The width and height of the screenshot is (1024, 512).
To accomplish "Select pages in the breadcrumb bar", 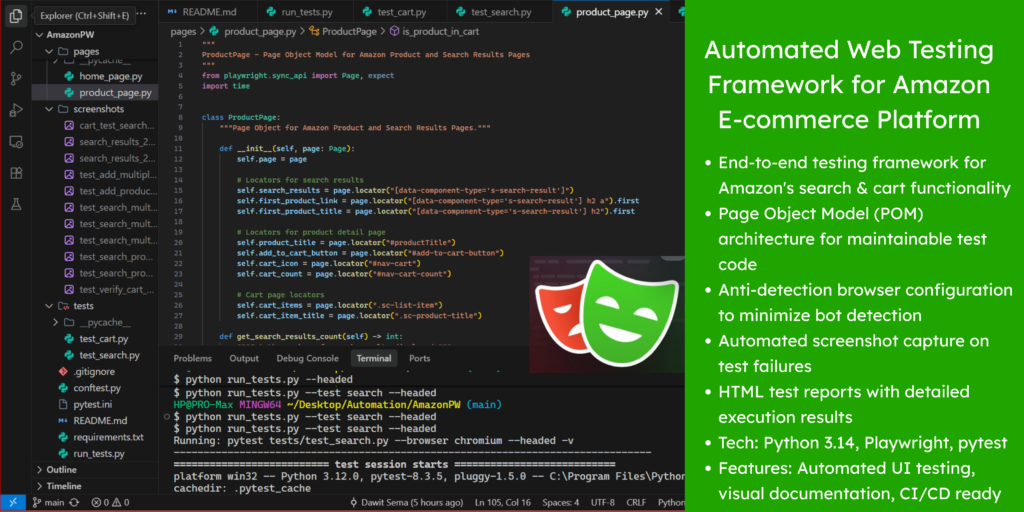I will 183,31.
